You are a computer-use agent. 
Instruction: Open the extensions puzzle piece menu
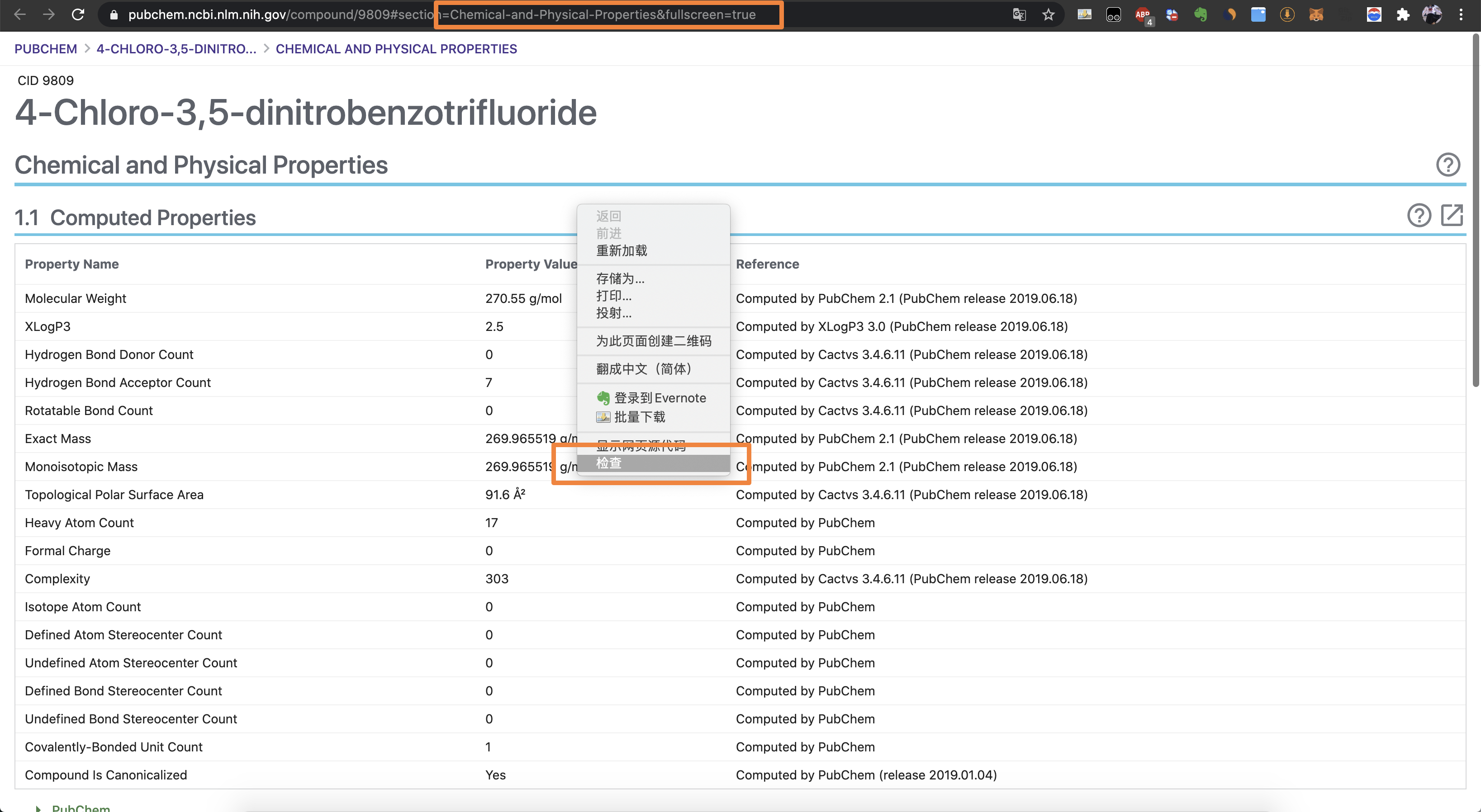click(x=1403, y=14)
